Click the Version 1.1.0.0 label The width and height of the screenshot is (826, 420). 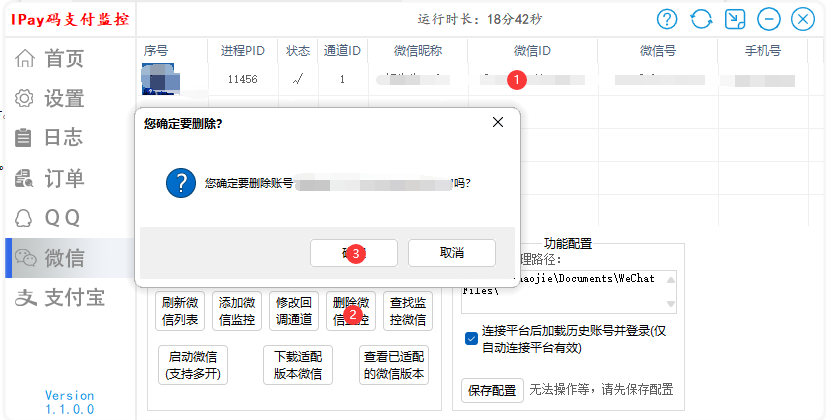pos(70,402)
